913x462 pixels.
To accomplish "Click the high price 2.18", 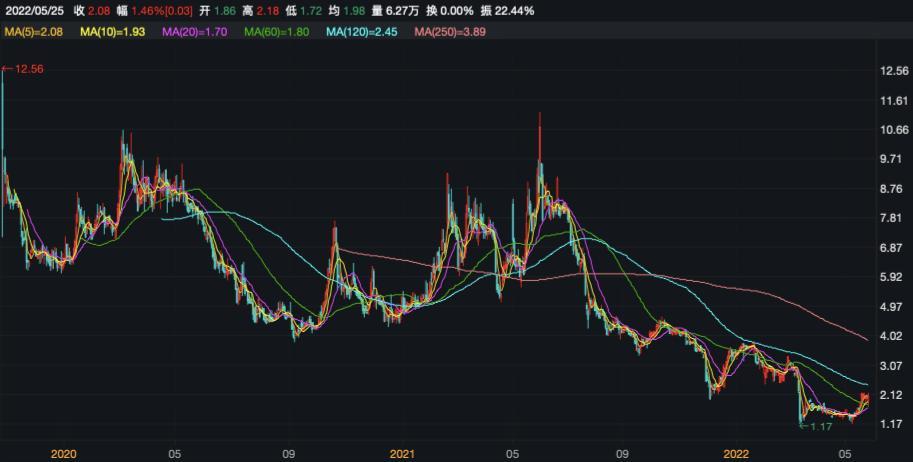I will click(266, 10).
